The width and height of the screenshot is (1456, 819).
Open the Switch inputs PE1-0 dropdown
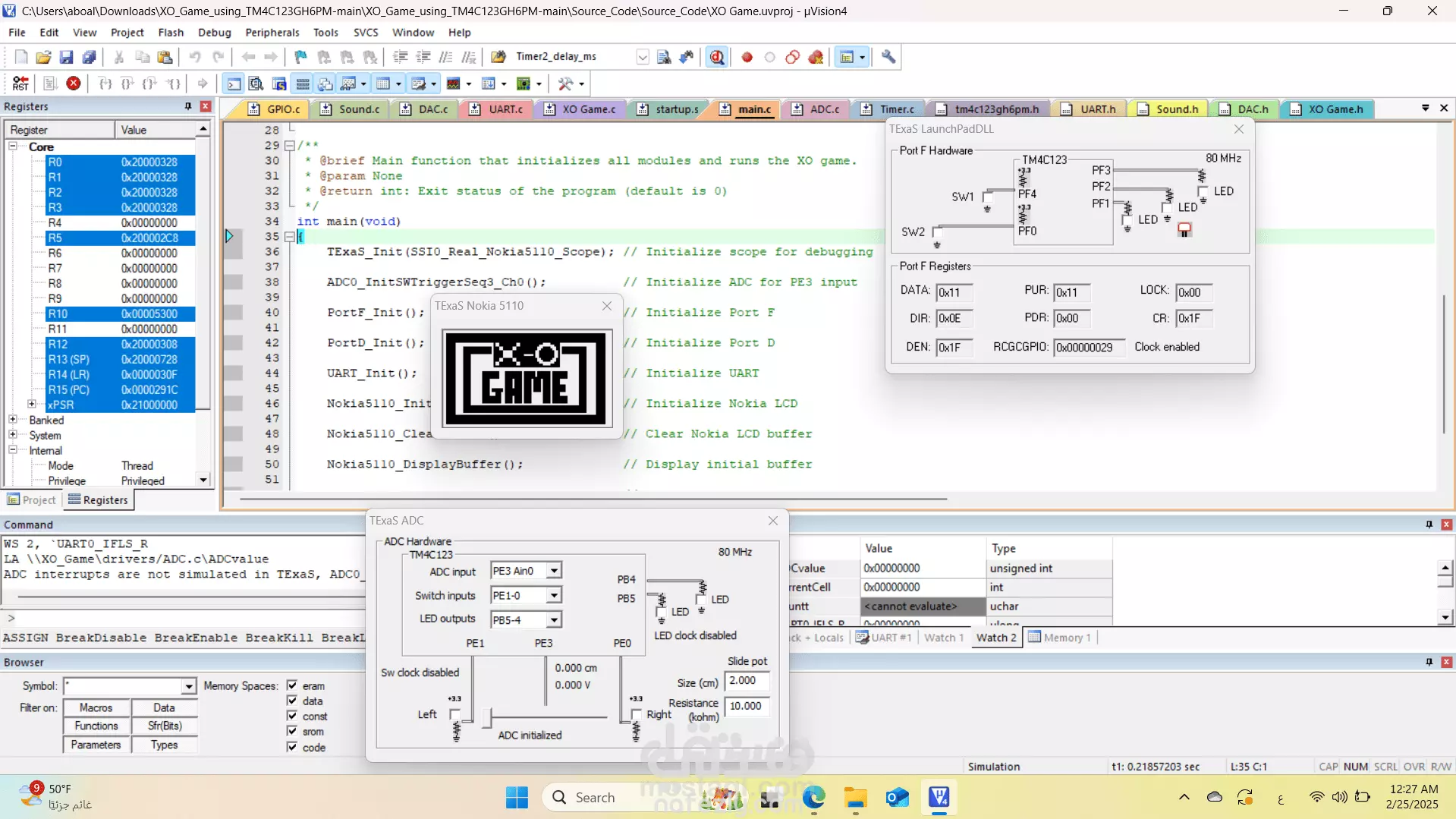[555, 596]
